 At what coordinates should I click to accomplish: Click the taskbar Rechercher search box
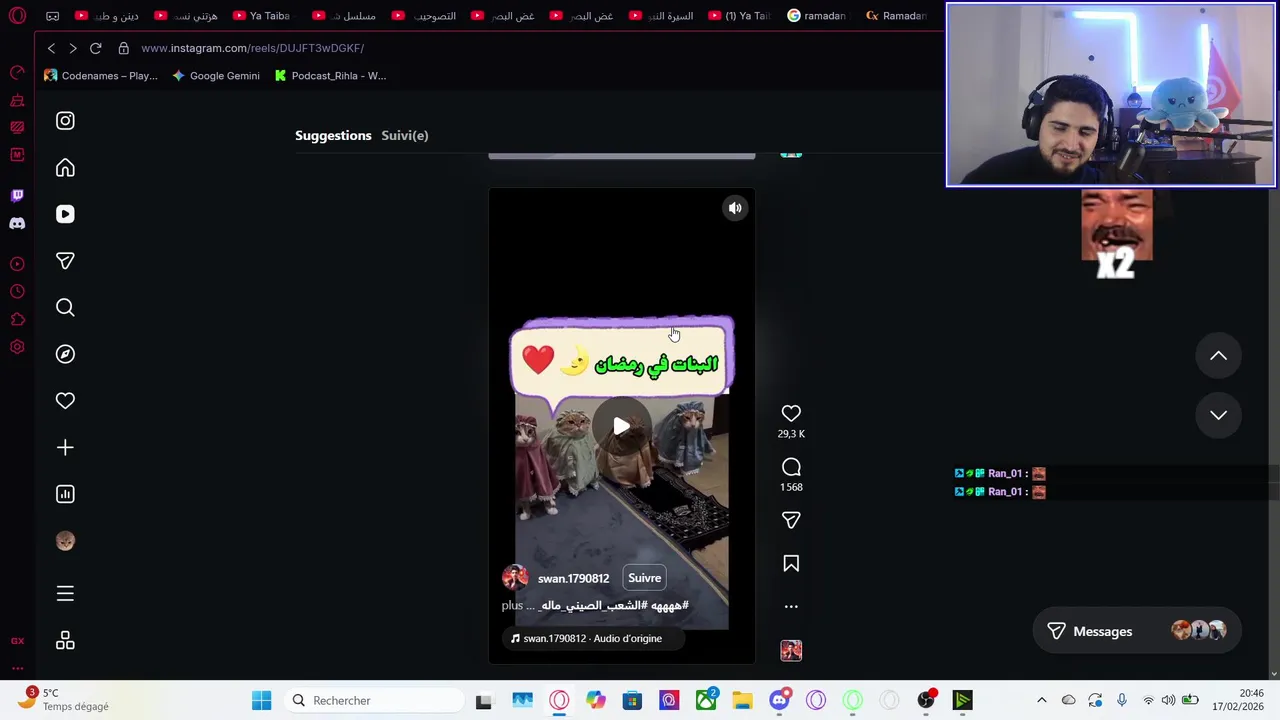(375, 700)
